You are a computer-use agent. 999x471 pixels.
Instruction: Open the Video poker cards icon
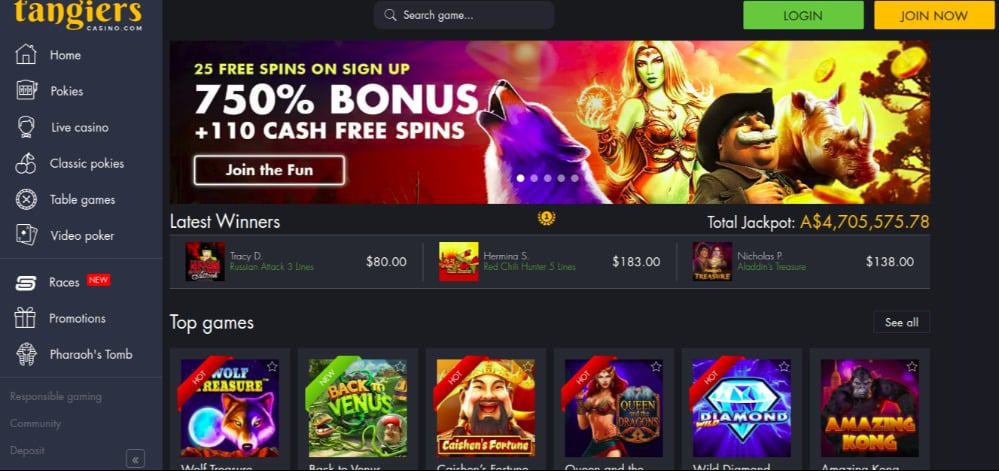(26, 235)
